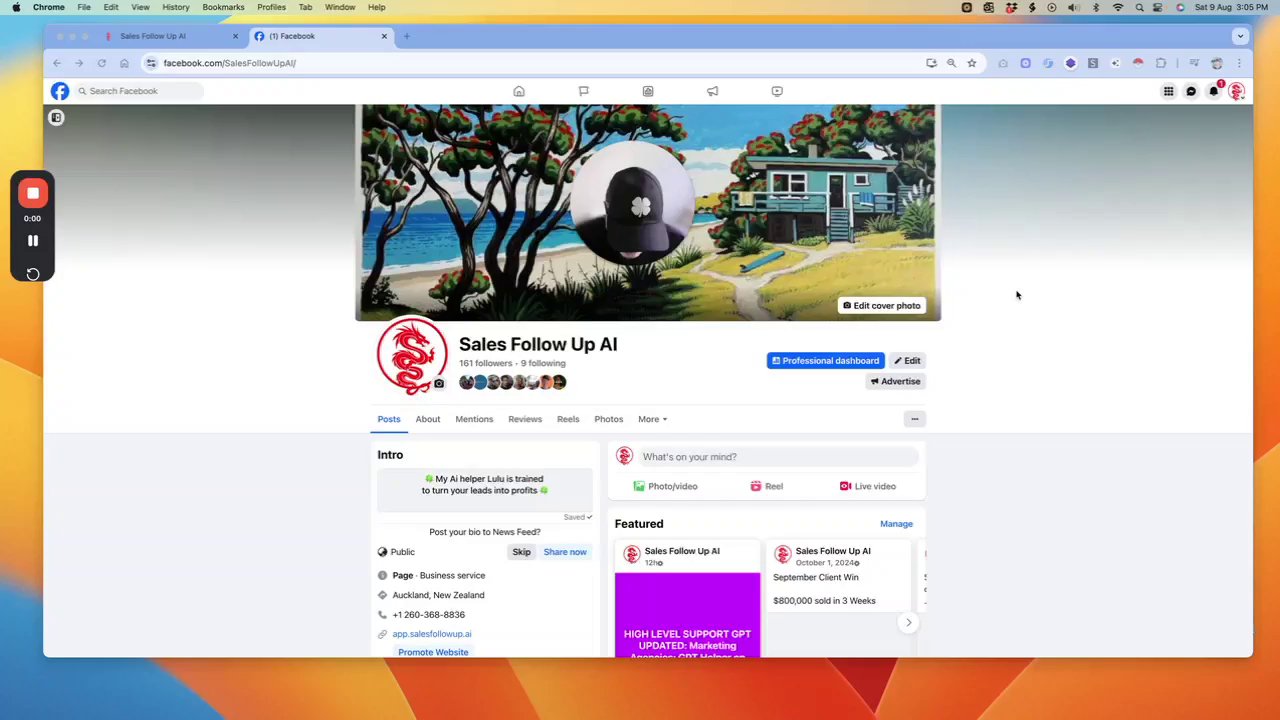Open the app.salesfollowup.ai link
Viewport: 1280px width, 720px height.
[x=432, y=634]
